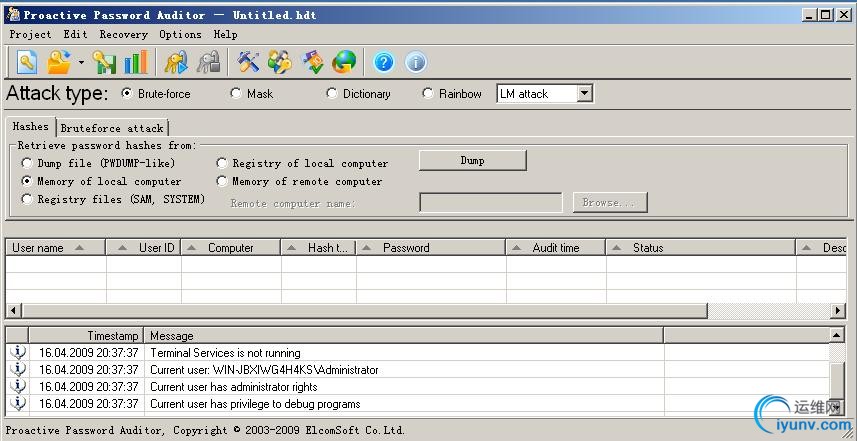The image size is (857, 441).
Task: Click the Timestamp log column header
Action: coord(86,335)
